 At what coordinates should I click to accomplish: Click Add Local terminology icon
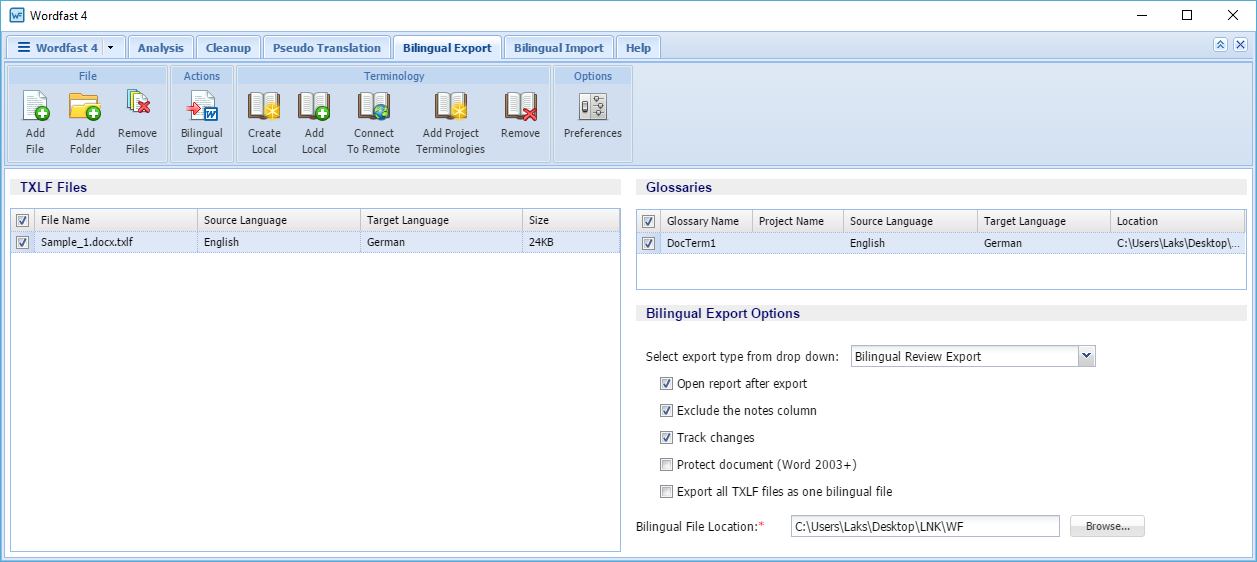click(x=314, y=106)
